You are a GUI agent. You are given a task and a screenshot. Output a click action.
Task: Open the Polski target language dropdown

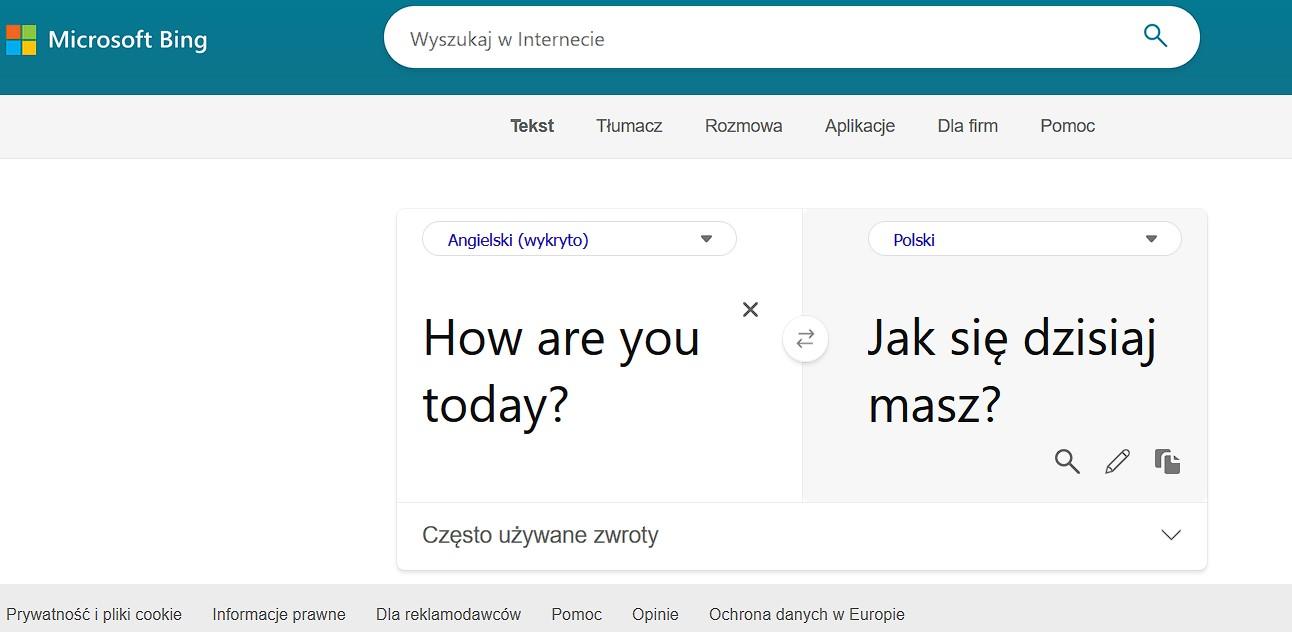coord(1024,239)
